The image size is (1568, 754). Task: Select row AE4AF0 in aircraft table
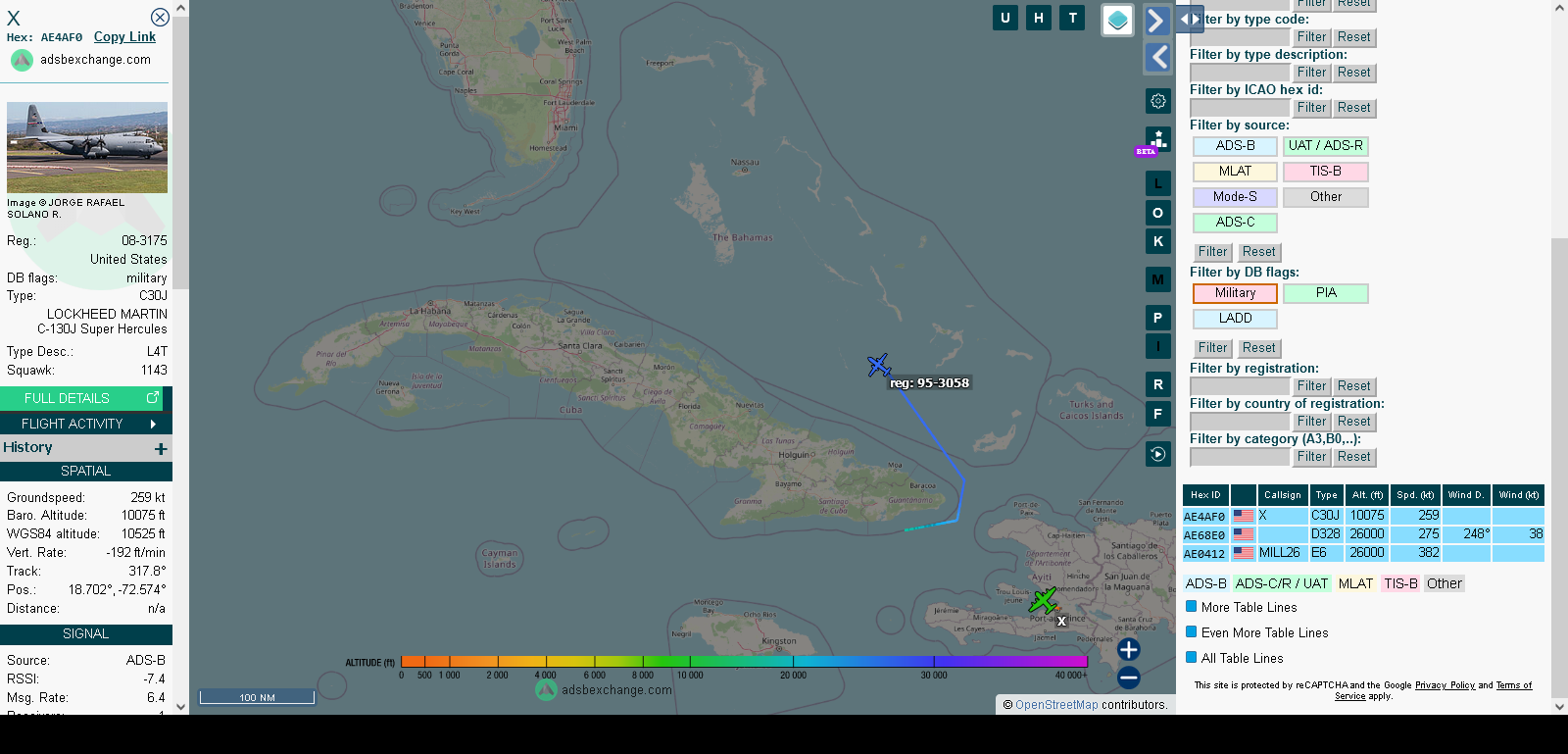pyautogui.click(x=1363, y=516)
